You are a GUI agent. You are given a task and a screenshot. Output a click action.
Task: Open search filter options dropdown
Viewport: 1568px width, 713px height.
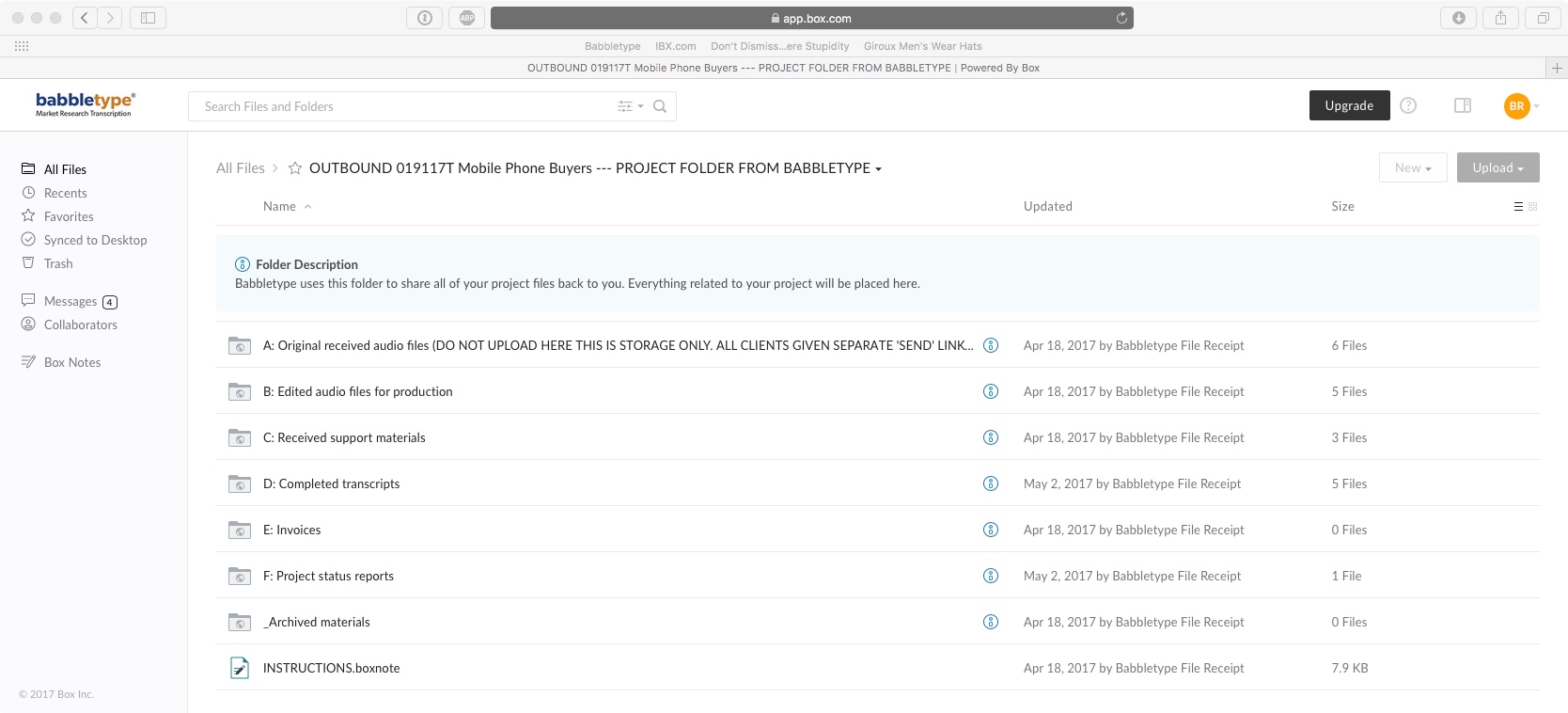tap(630, 106)
